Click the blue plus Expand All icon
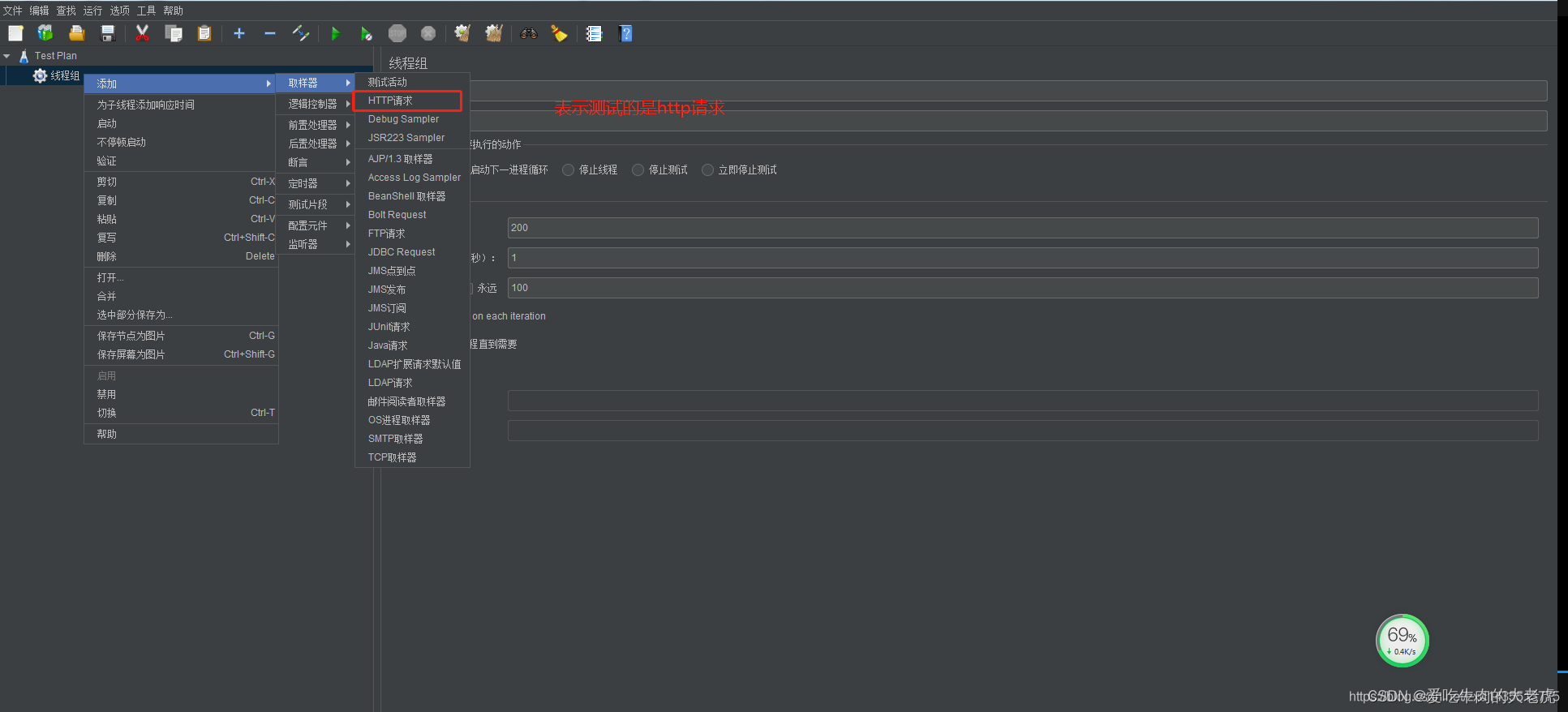The image size is (1568, 712). click(239, 33)
